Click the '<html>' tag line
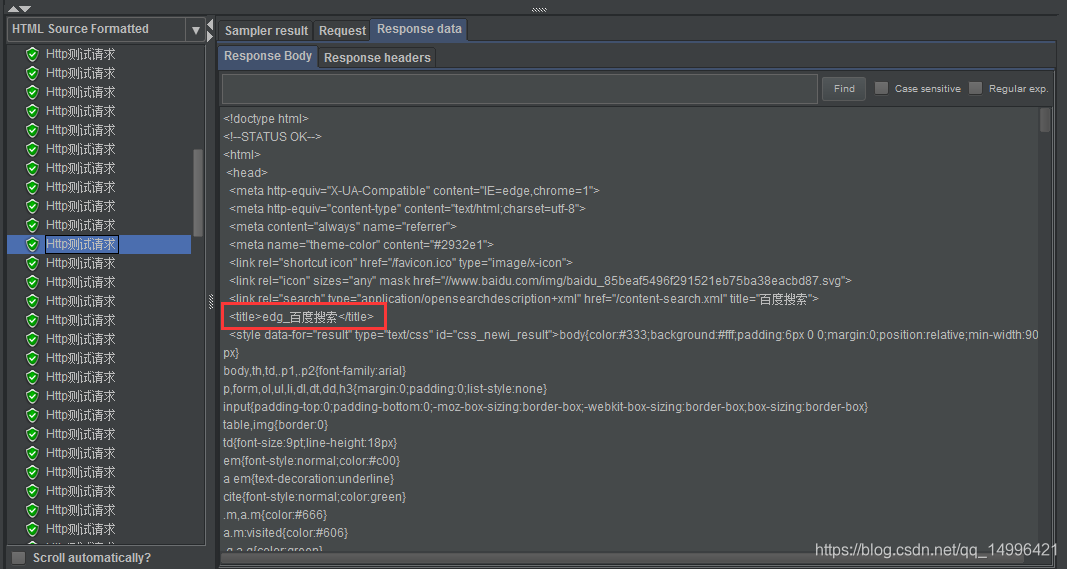The width and height of the screenshot is (1067, 569). [x=242, y=155]
